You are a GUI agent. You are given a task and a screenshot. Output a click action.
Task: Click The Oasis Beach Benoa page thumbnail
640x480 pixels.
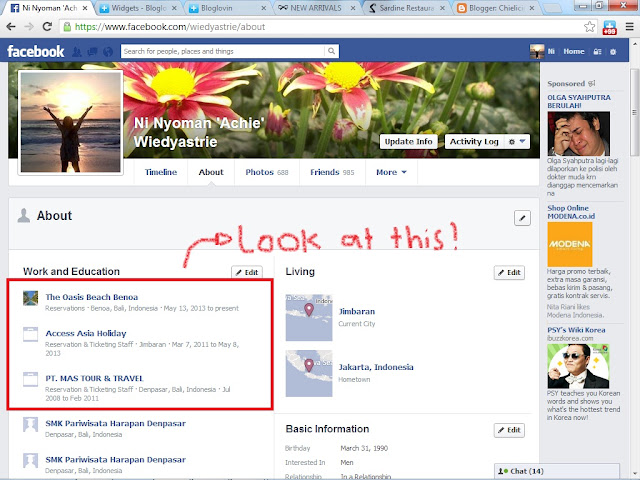point(31,298)
